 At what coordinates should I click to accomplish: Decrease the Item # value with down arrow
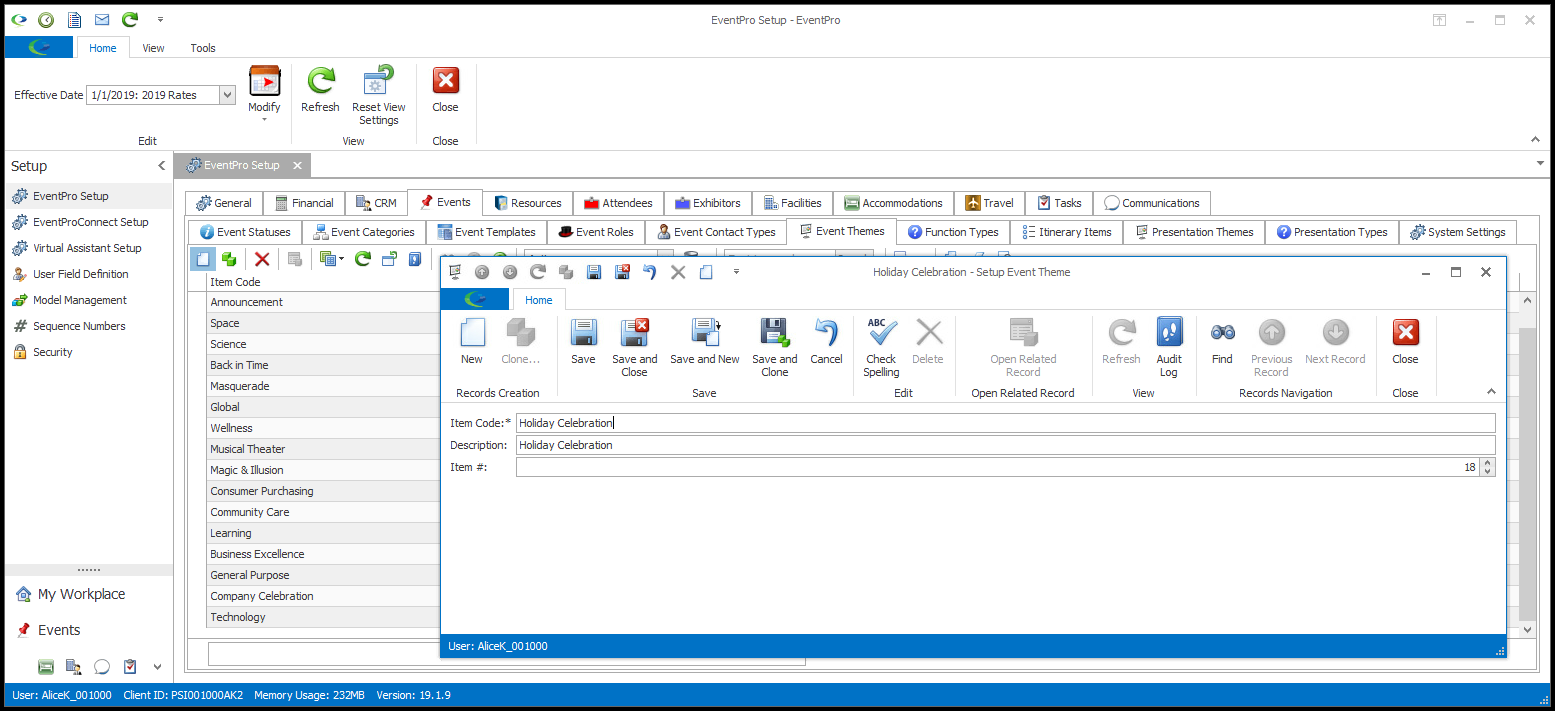pos(1488,471)
